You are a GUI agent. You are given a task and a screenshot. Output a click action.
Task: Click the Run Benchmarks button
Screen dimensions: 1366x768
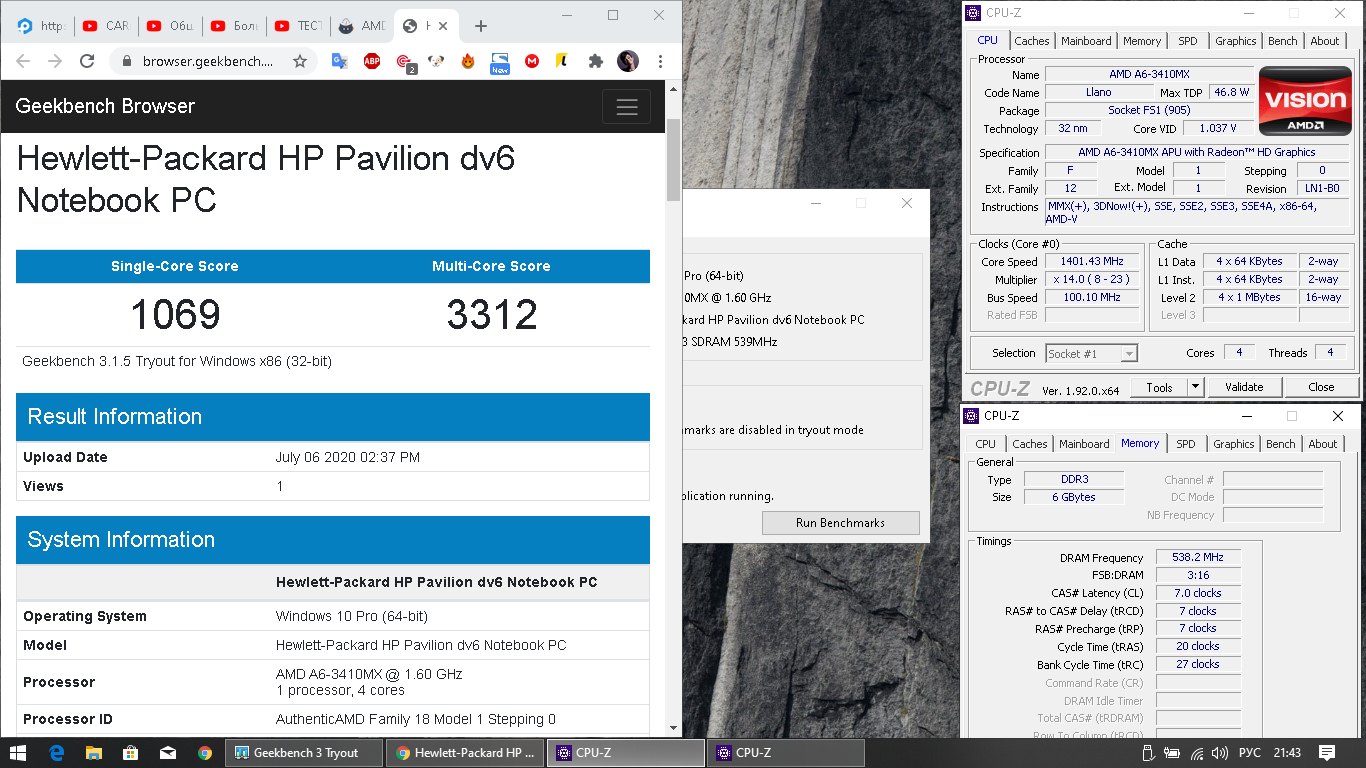pyautogui.click(x=840, y=523)
